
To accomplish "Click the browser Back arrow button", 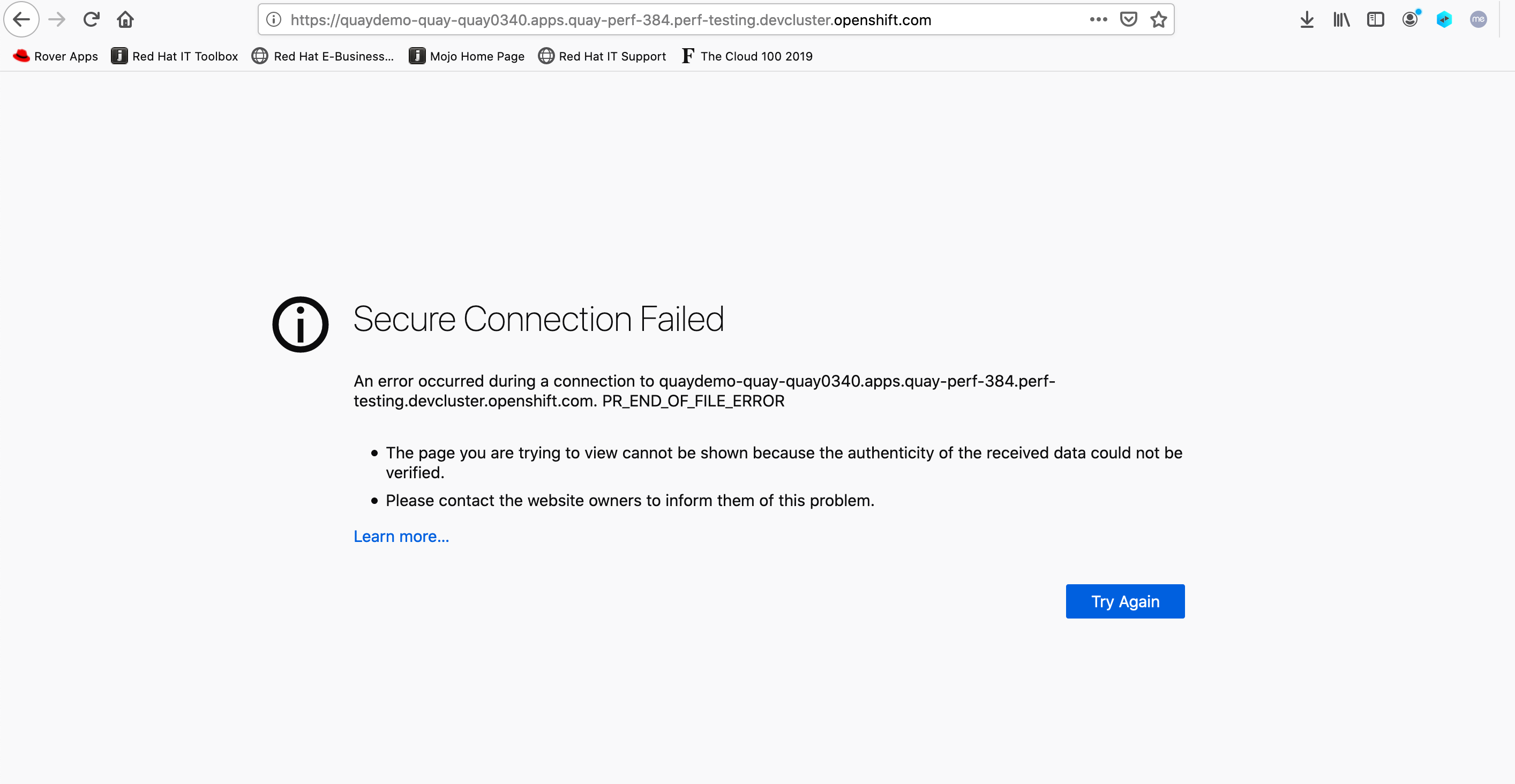I will (x=22, y=20).
